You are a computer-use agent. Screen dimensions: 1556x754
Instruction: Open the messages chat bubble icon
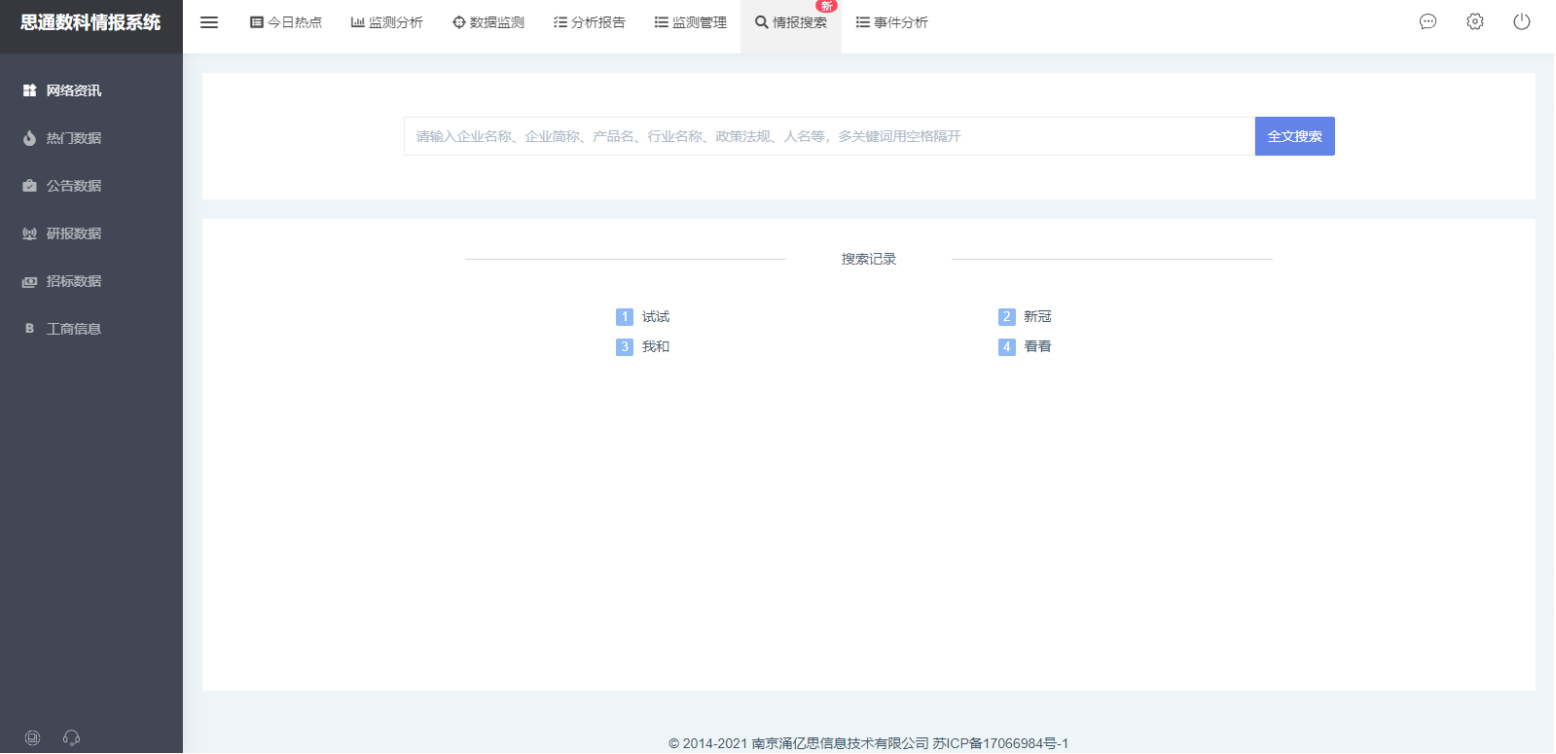coord(1428,22)
